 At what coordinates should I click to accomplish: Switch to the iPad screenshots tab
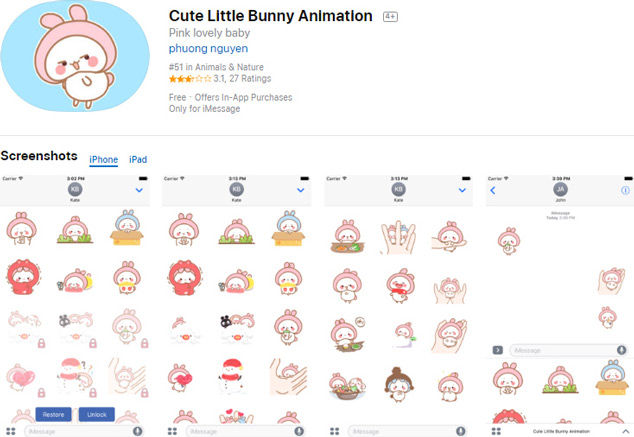point(138,160)
